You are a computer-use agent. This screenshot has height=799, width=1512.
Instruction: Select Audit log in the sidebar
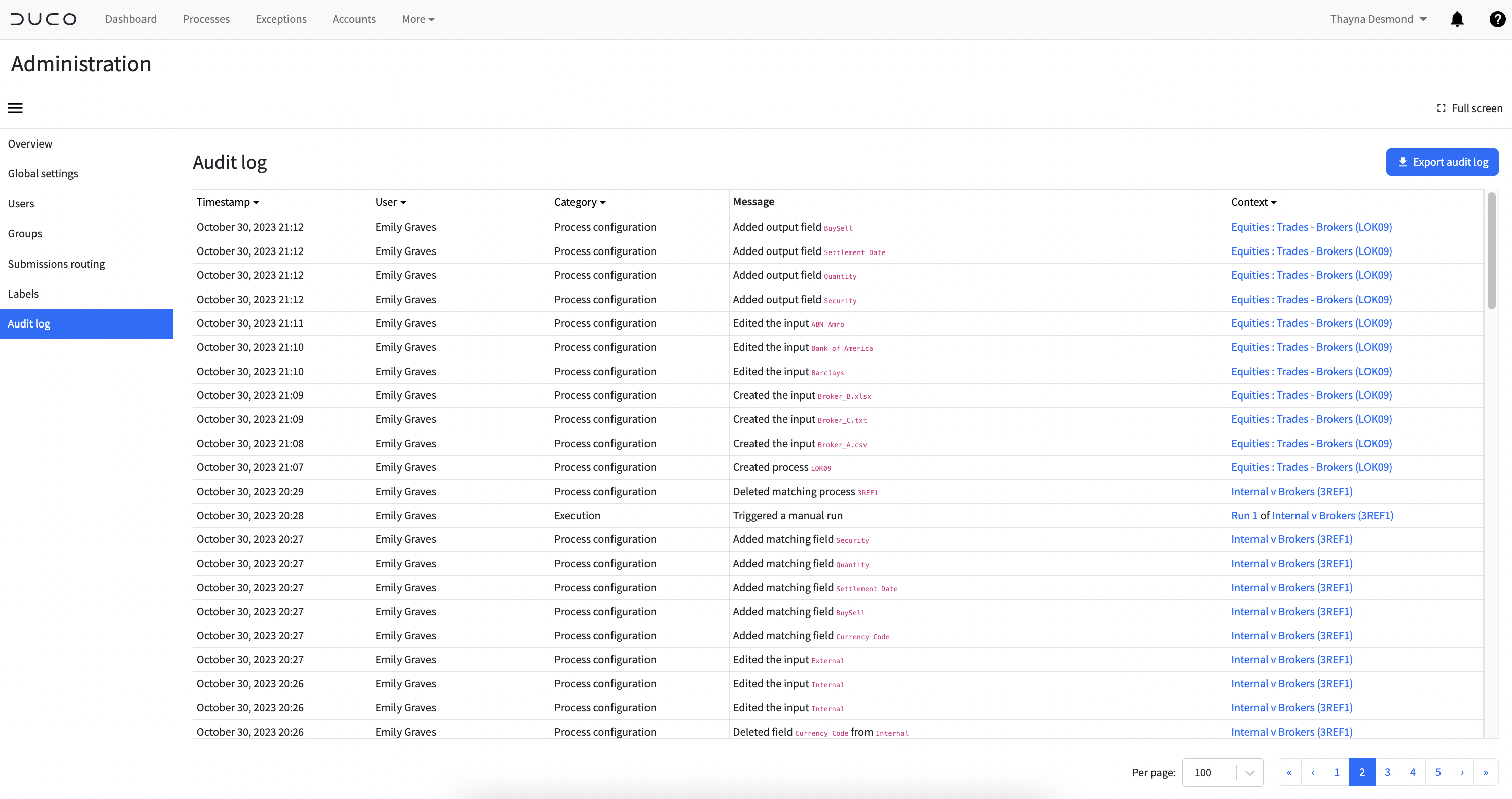point(86,323)
